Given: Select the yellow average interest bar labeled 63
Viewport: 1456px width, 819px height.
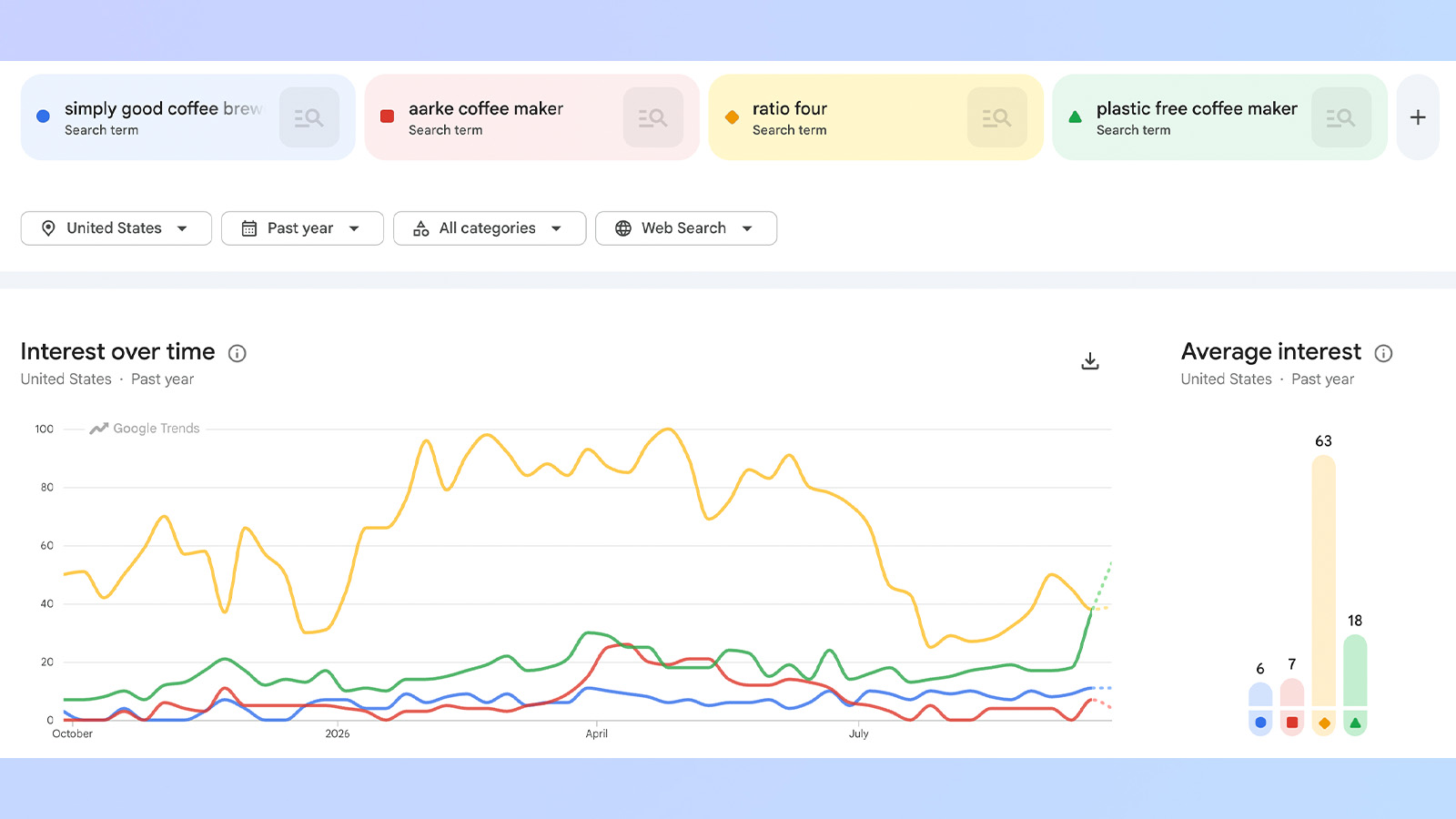Looking at the screenshot, I should pos(1324,581).
